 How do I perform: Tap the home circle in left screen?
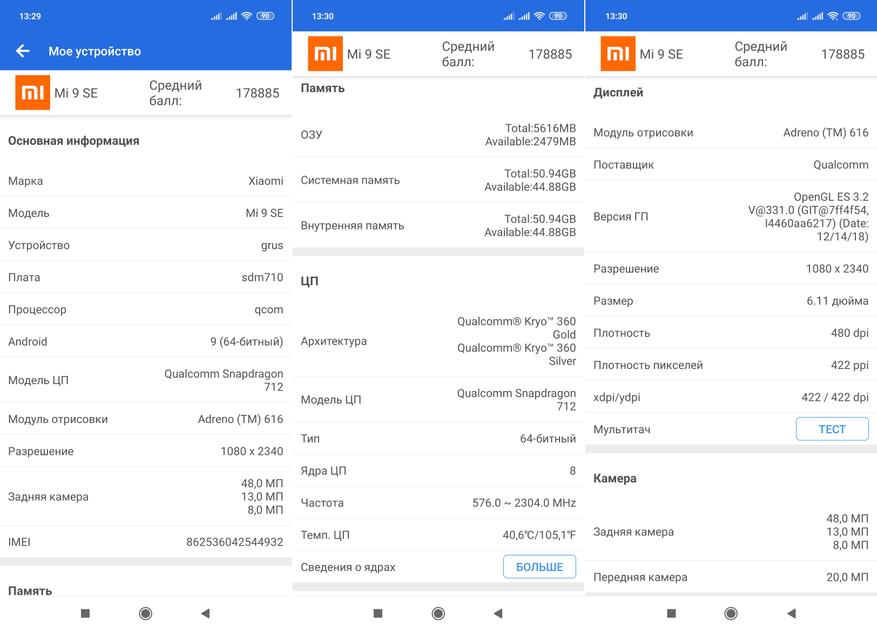pyautogui.click(x=145, y=614)
